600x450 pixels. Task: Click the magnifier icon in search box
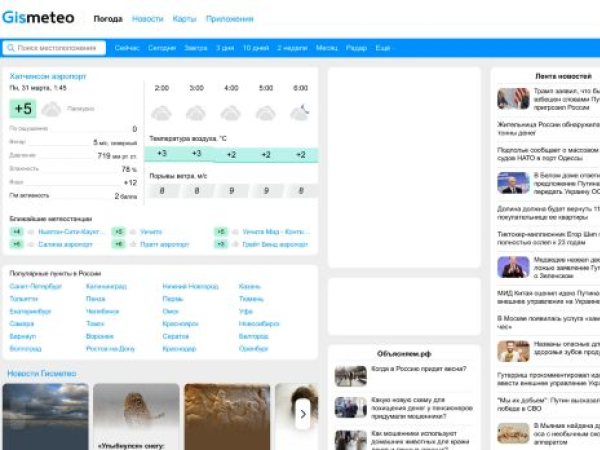(x=11, y=48)
